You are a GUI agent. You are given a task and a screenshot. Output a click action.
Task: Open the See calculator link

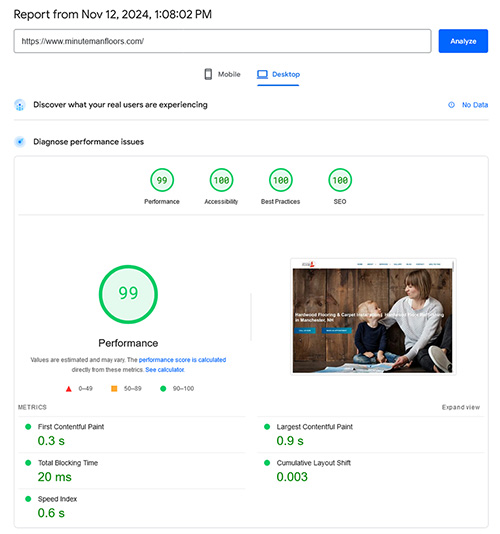pyautogui.click(x=165, y=370)
